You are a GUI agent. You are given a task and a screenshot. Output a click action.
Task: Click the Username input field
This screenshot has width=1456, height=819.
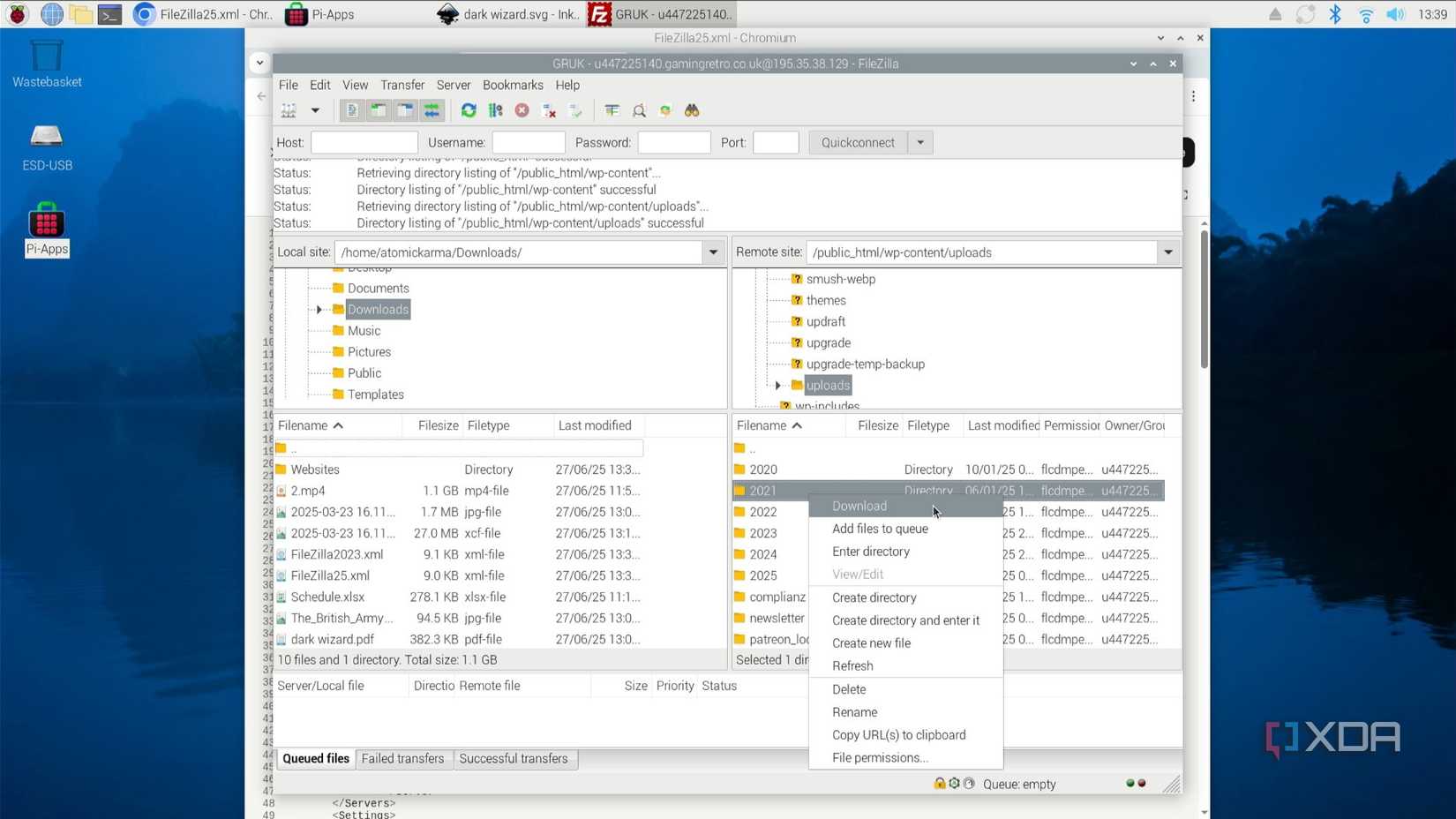(529, 142)
